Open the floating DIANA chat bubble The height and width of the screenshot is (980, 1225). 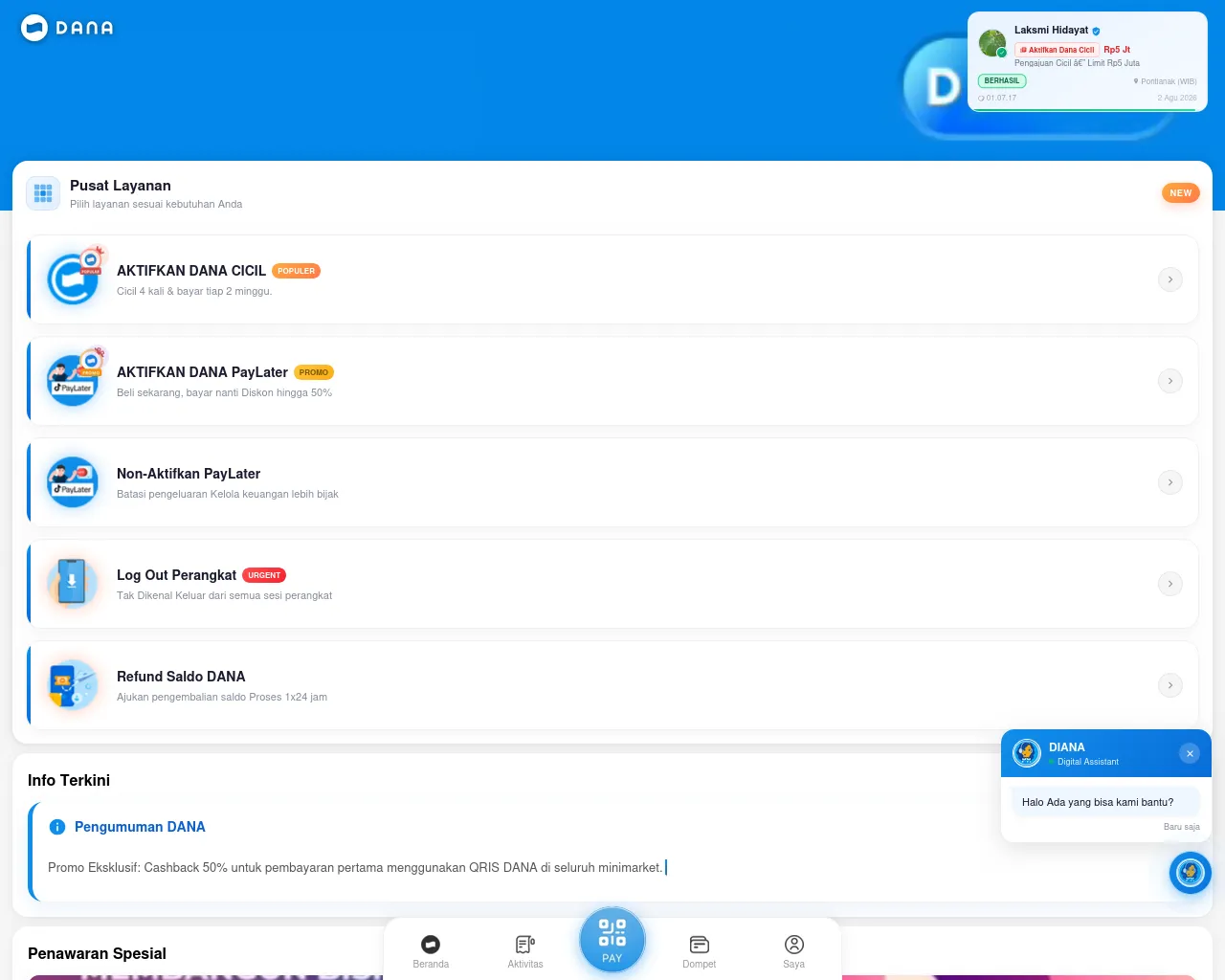click(x=1191, y=872)
